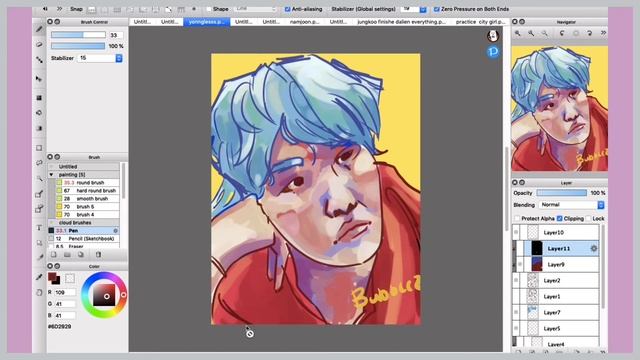Click the Snap off icon beside Snap label
Viewport: 640px width, 360px height.
tap(91, 9)
